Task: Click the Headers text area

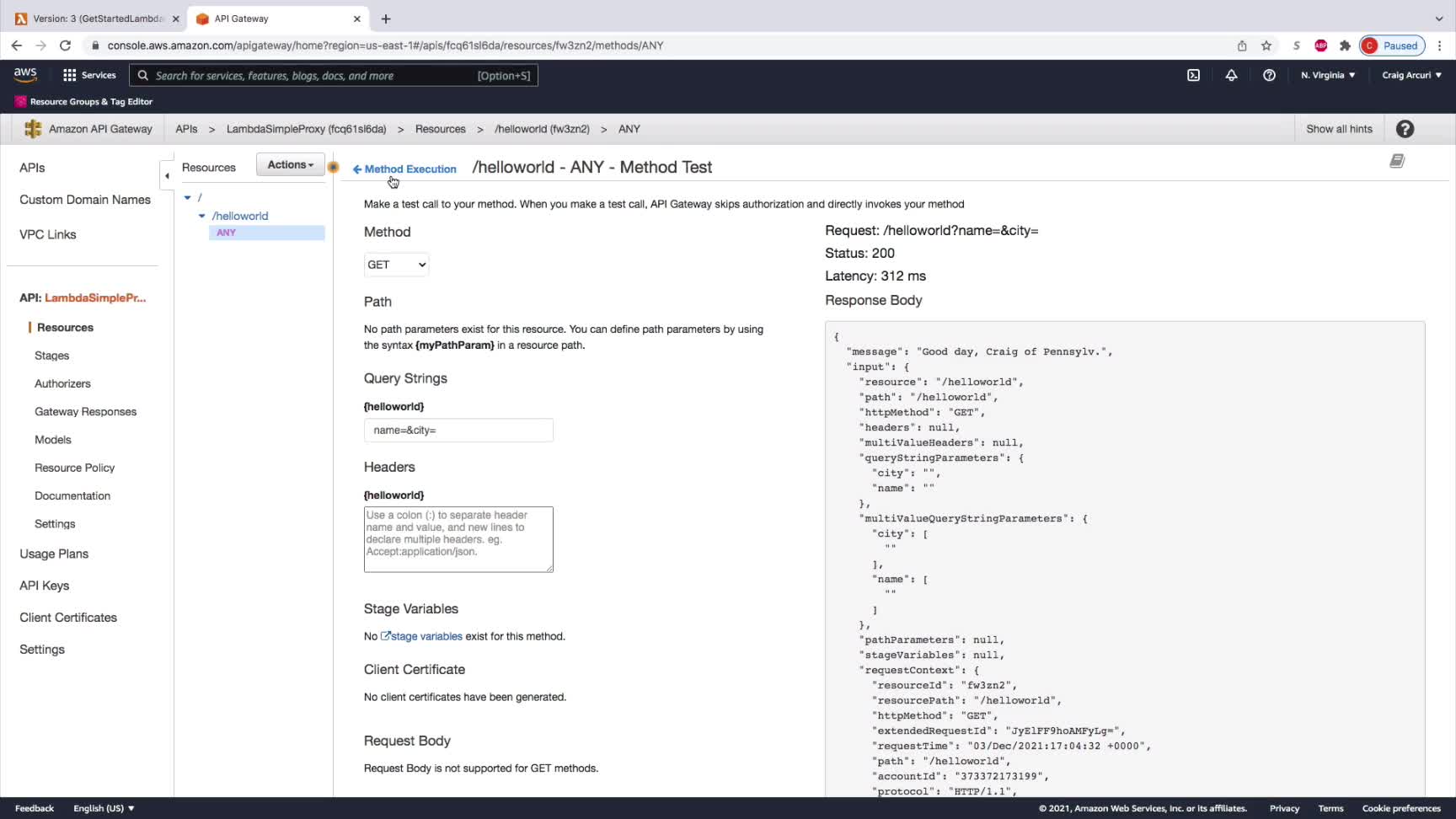Action: tap(458, 539)
